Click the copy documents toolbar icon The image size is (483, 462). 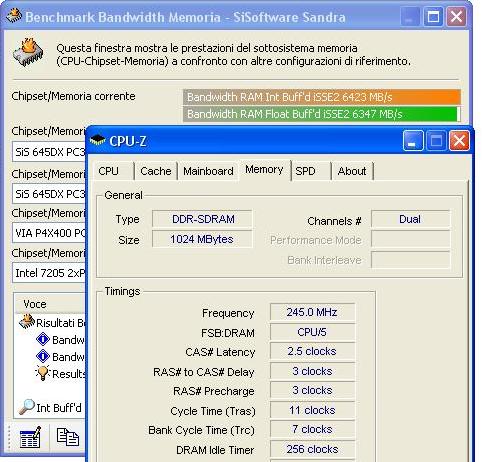(x=68, y=437)
